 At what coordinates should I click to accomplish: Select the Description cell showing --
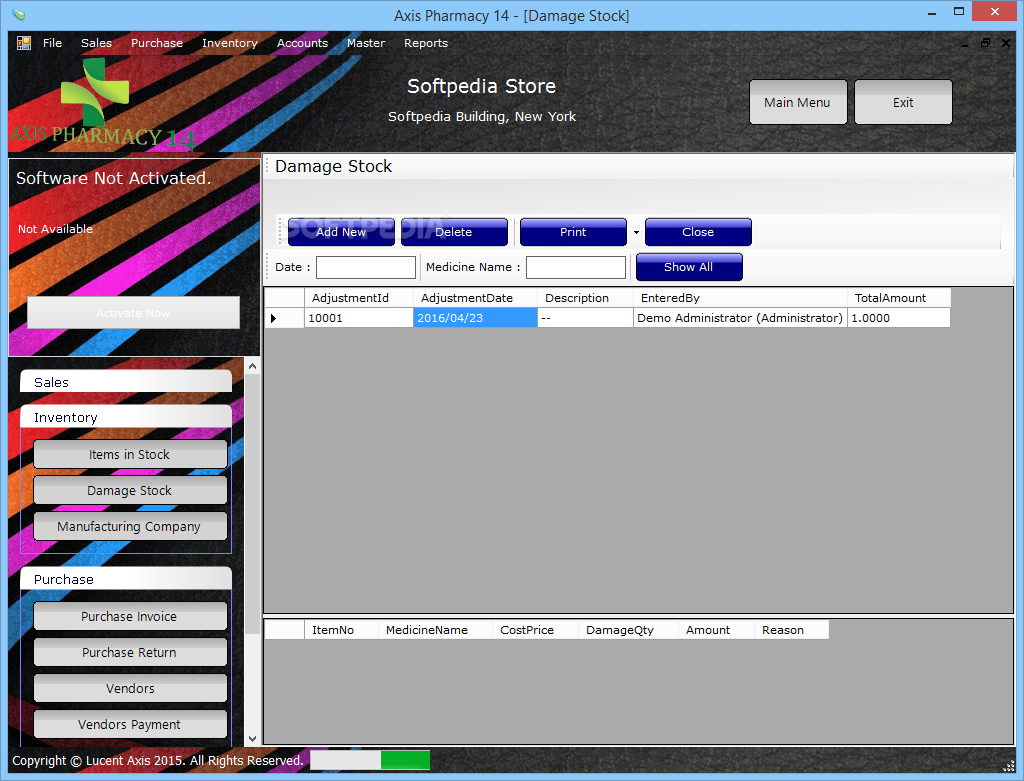pyautogui.click(x=585, y=318)
